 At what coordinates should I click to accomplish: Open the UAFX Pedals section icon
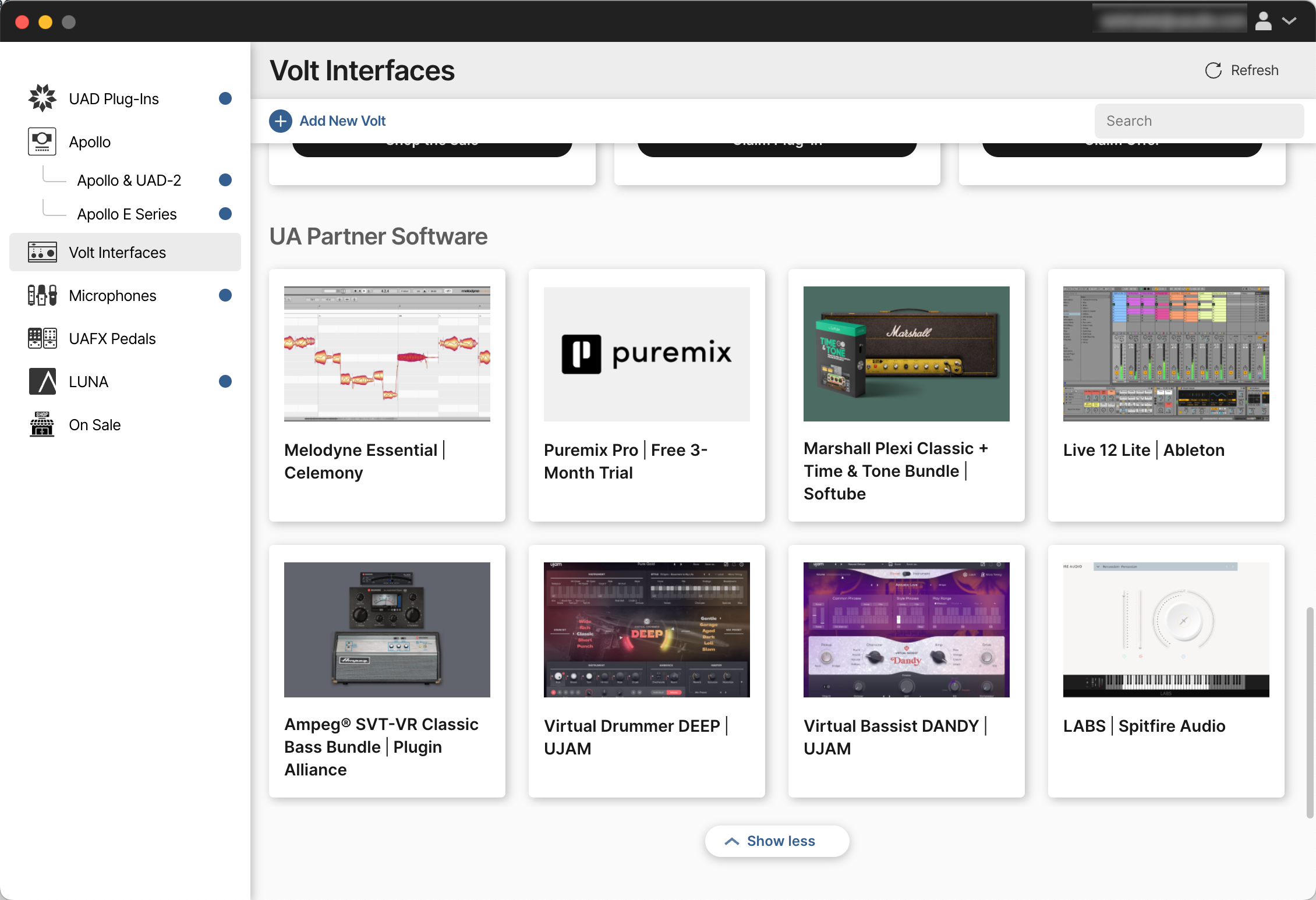(x=42, y=338)
